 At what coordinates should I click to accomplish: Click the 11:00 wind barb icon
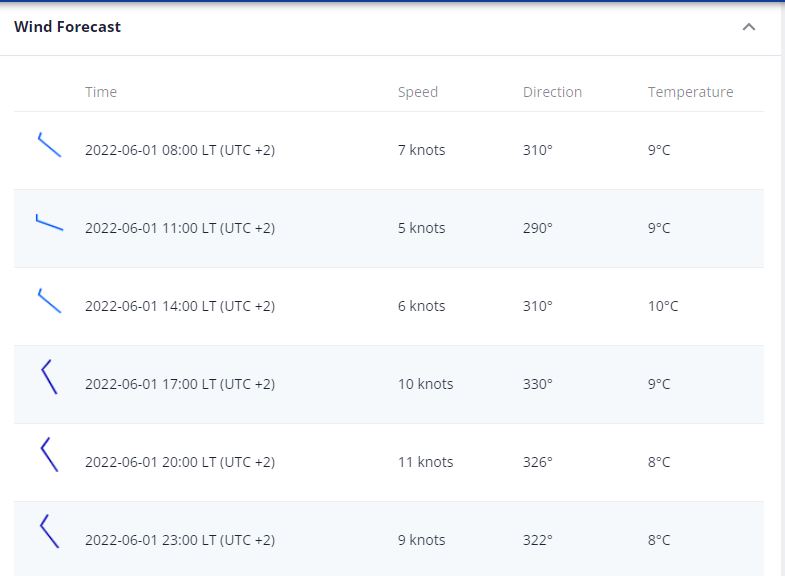point(49,223)
